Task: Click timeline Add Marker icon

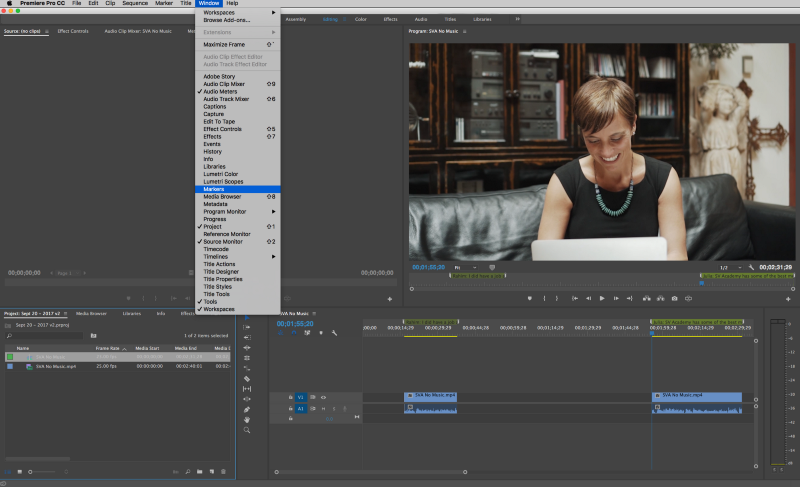Action: tap(321, 333)
